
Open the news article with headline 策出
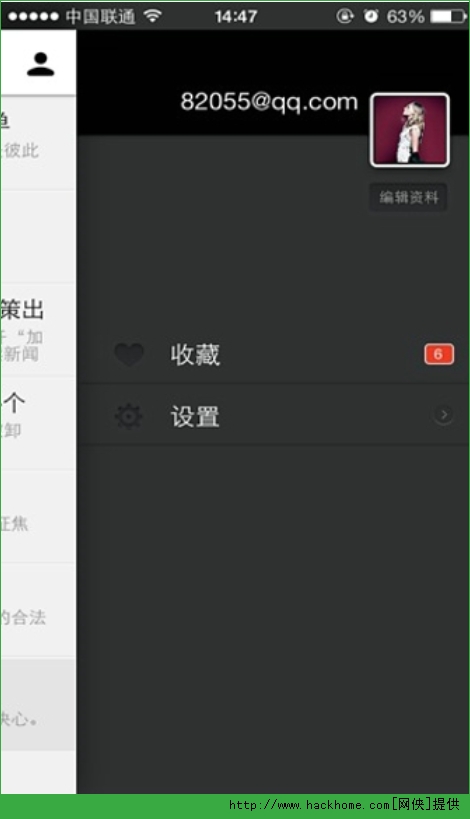click(x=38, y=330)
